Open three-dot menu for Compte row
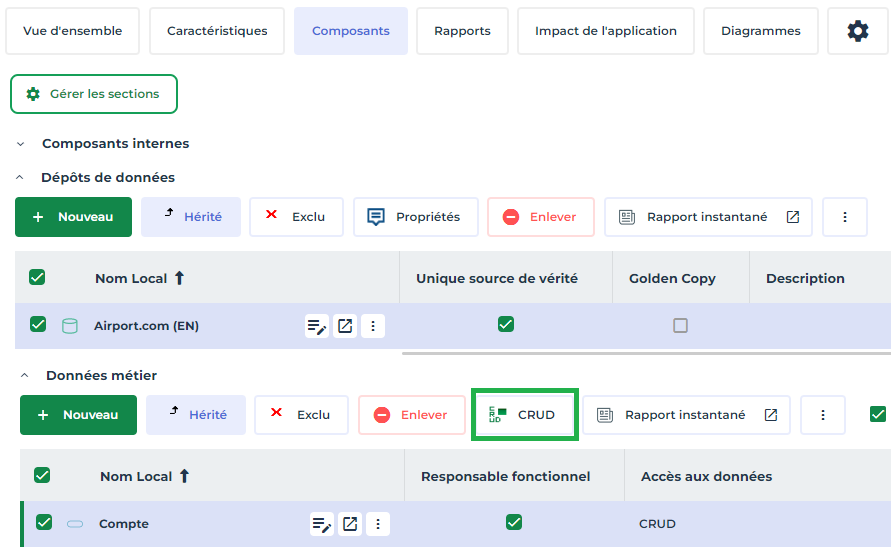 point(378,524)
